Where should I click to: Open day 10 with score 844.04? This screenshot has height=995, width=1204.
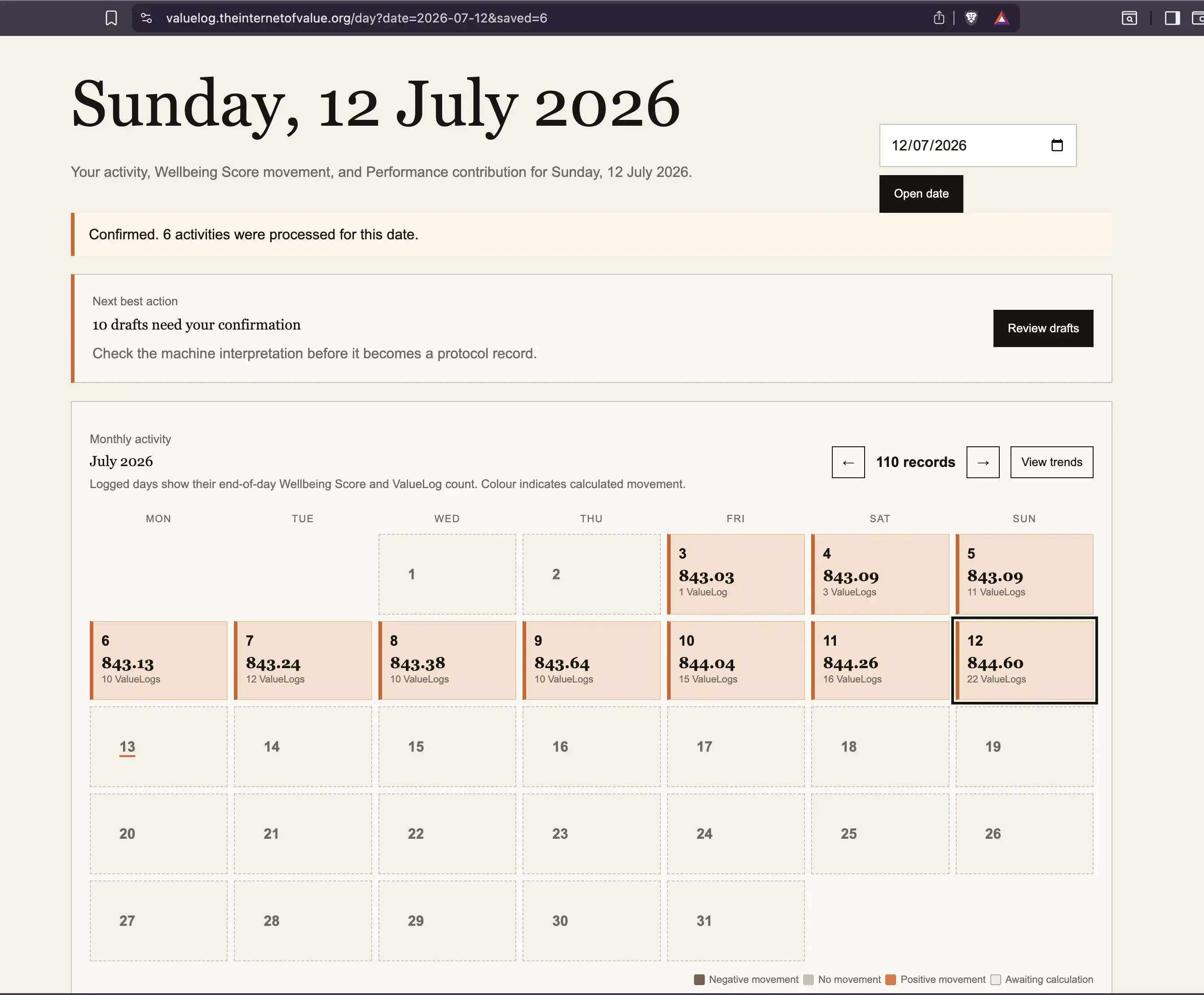(x=736, y=660)
